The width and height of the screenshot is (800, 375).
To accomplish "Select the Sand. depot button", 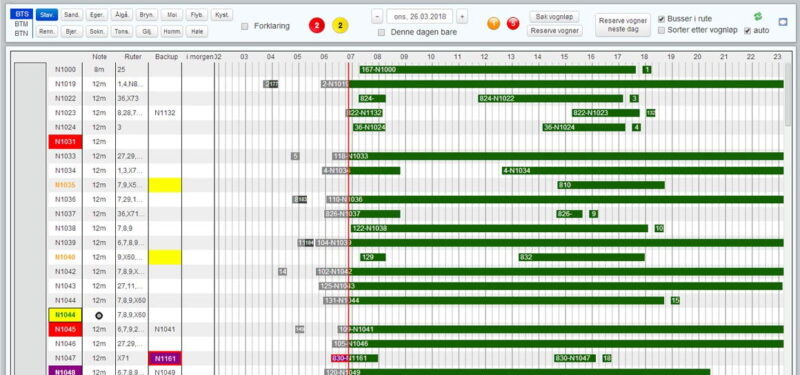I will tap(72, 15).
